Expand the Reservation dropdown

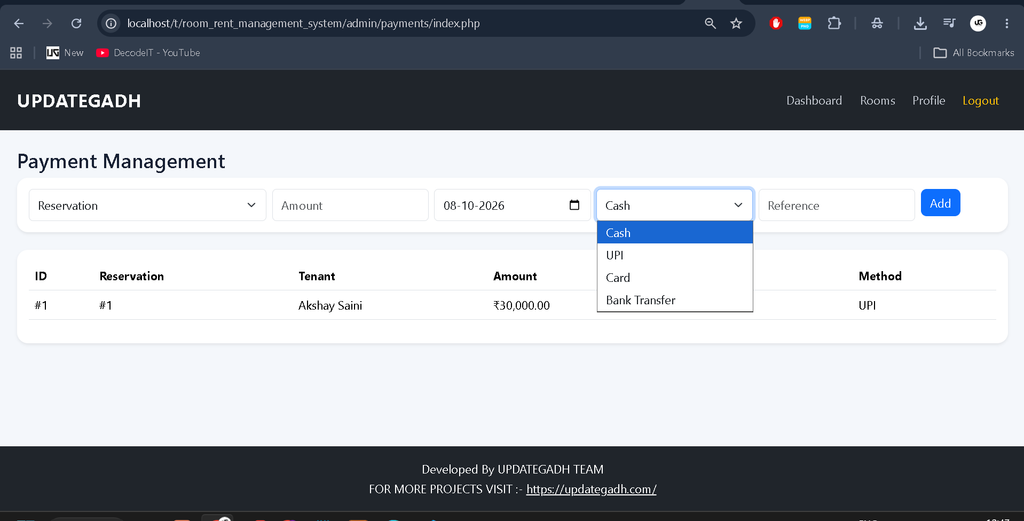click(148, 205)
